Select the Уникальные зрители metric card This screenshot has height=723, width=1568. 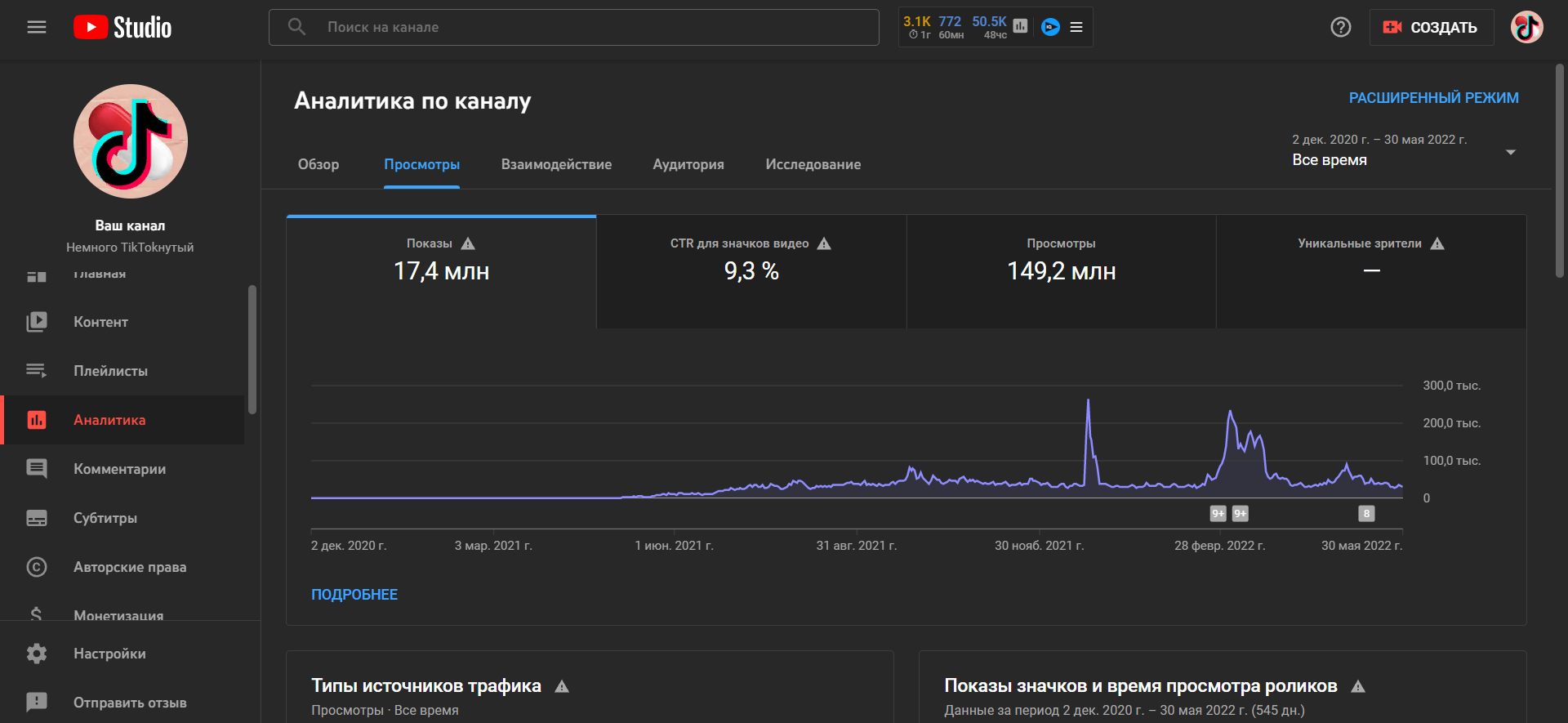[x=1370, y=271]
